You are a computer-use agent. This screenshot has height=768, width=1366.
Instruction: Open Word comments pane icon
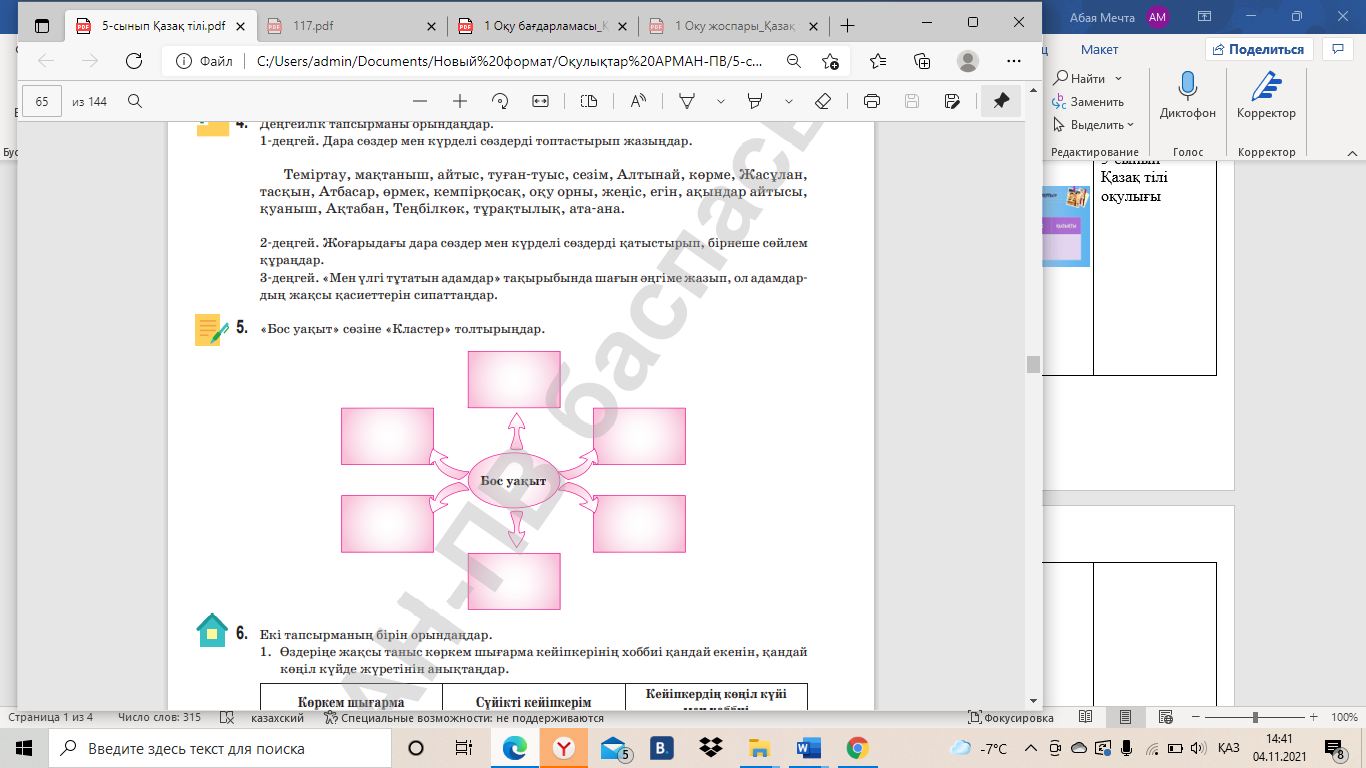(1337, 49)
